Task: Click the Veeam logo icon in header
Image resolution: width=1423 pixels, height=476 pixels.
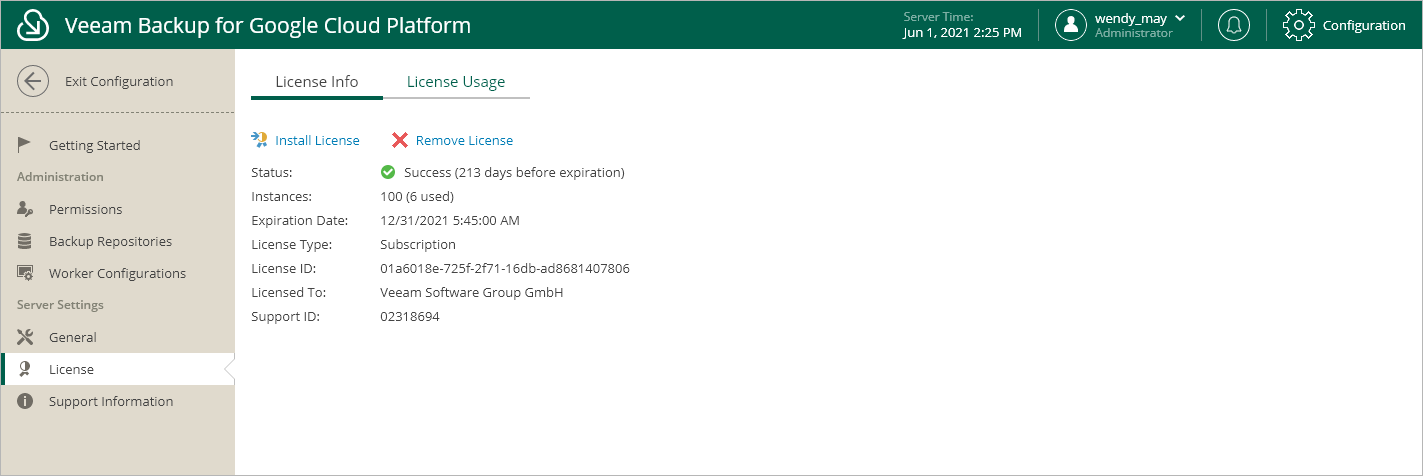Action: (x=34, y=25)
